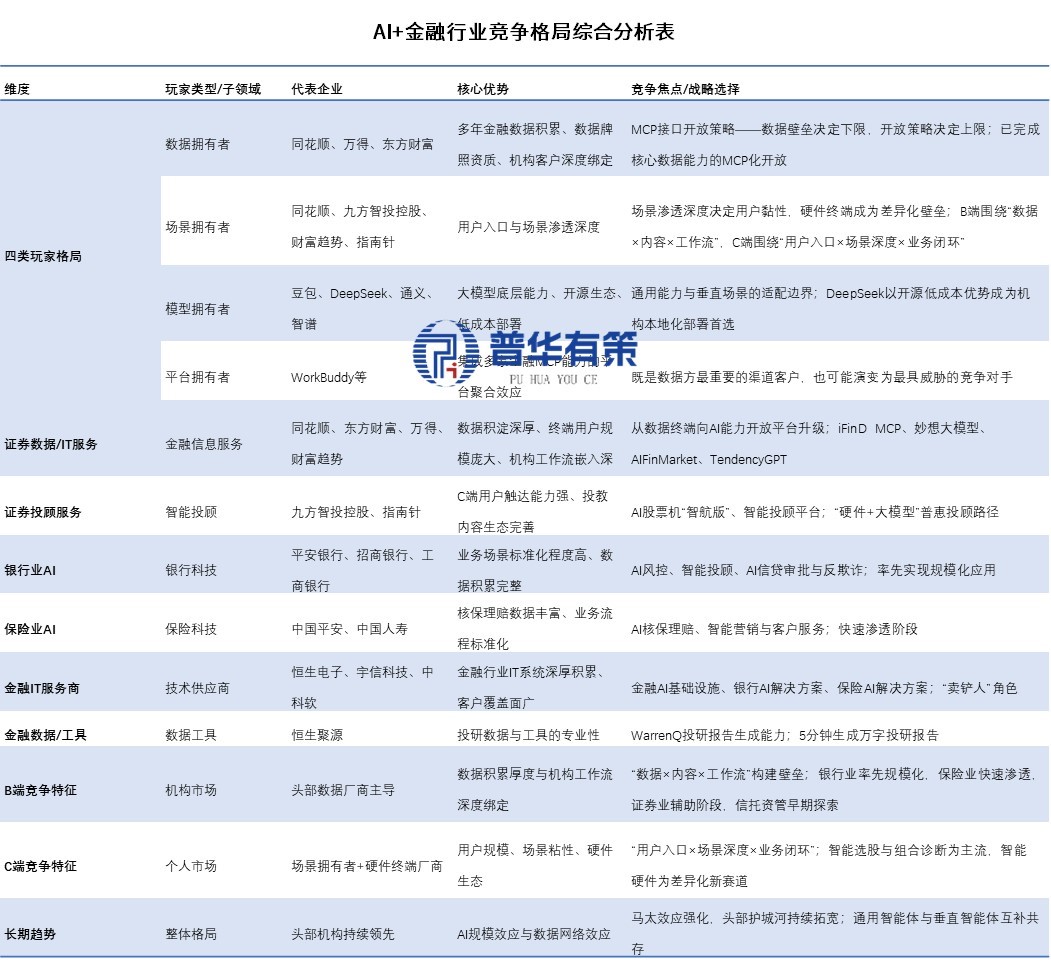1051x964 pixels.
Task: Click the '保险业AI' row label
Action: pos(30,629)
